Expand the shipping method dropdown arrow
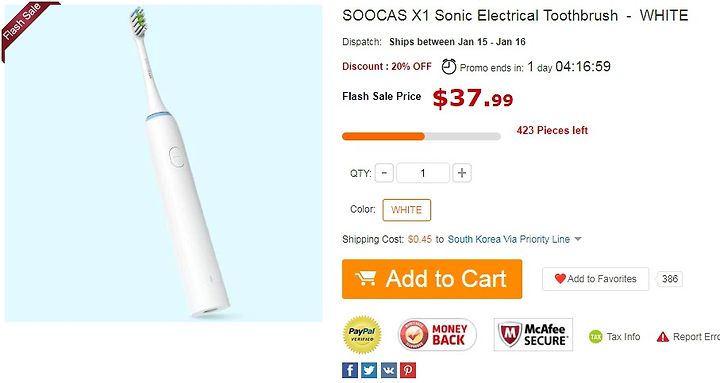 pyautogui.click(x=578, y=239)
